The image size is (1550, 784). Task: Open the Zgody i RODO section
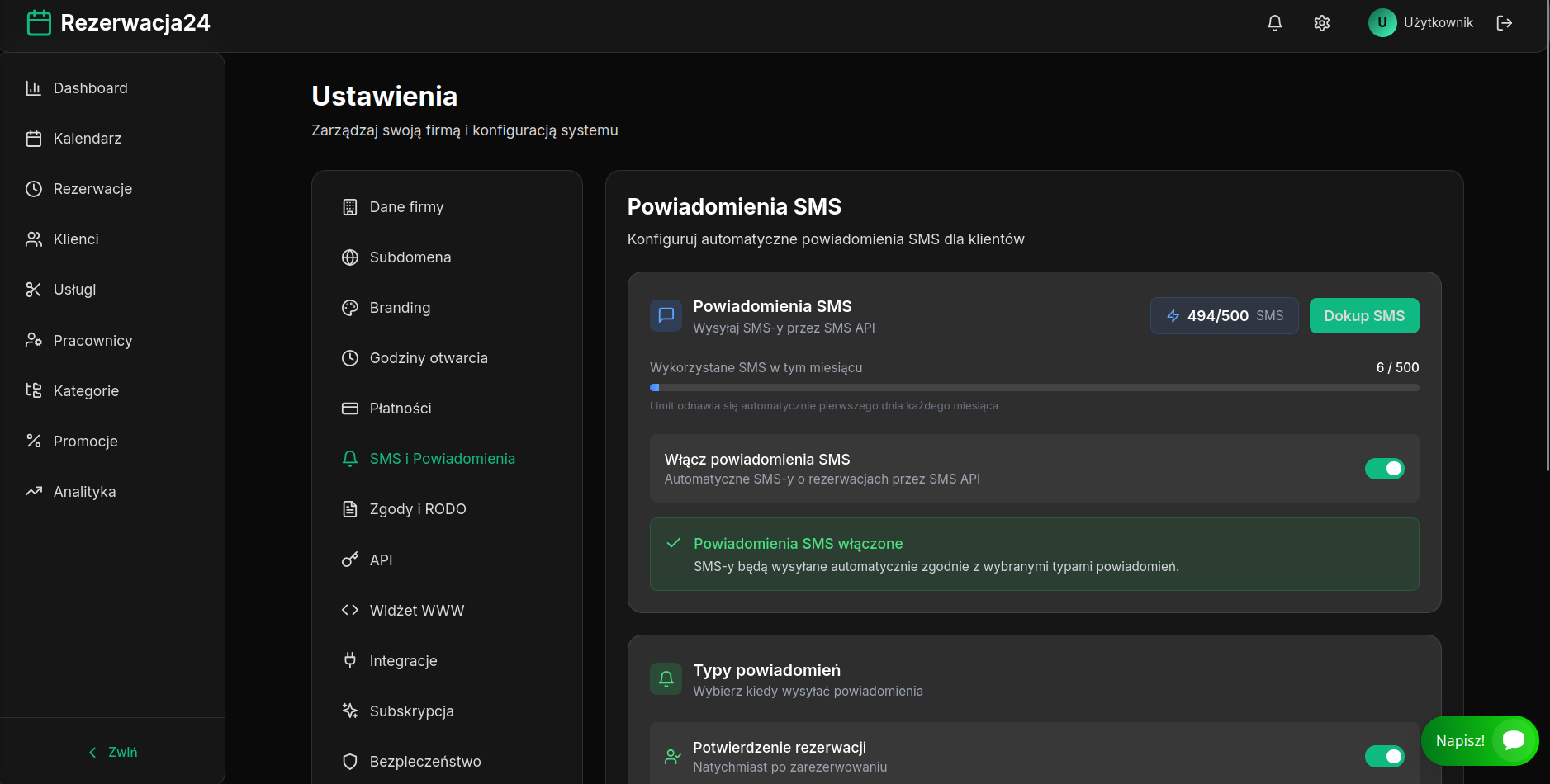pos(418,508)
